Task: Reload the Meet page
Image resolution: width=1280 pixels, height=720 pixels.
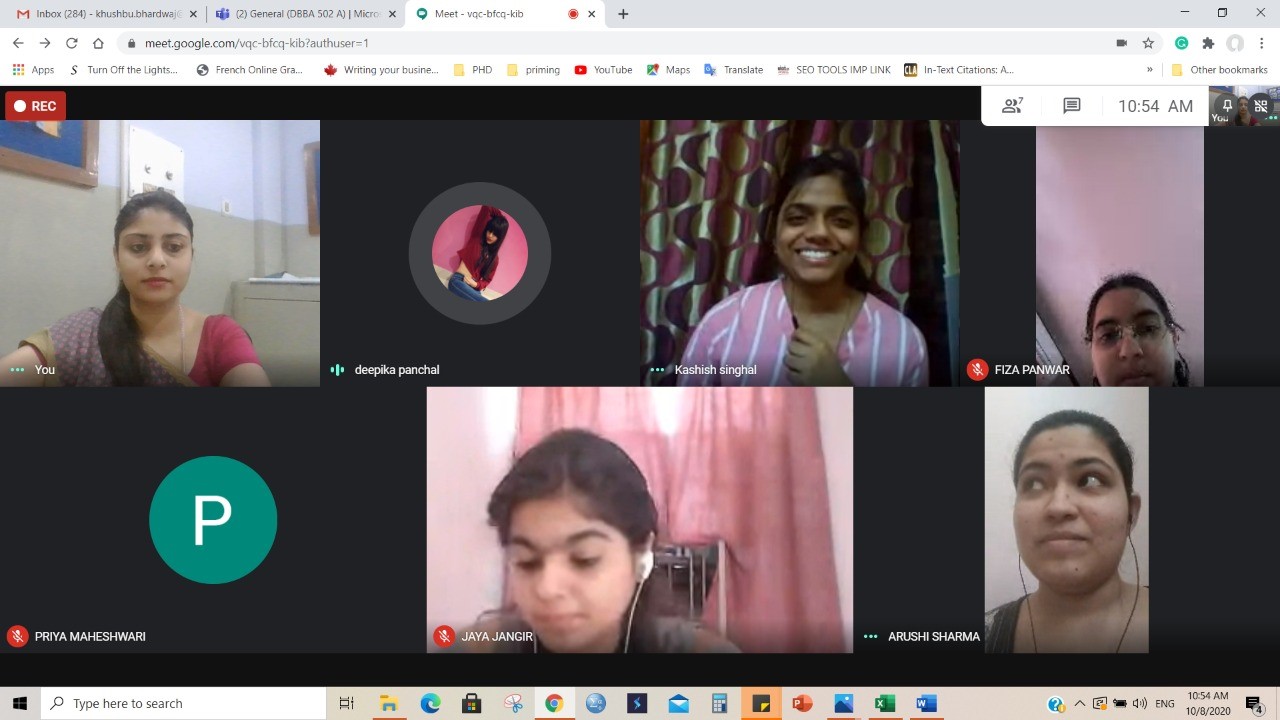Action: 71,43
